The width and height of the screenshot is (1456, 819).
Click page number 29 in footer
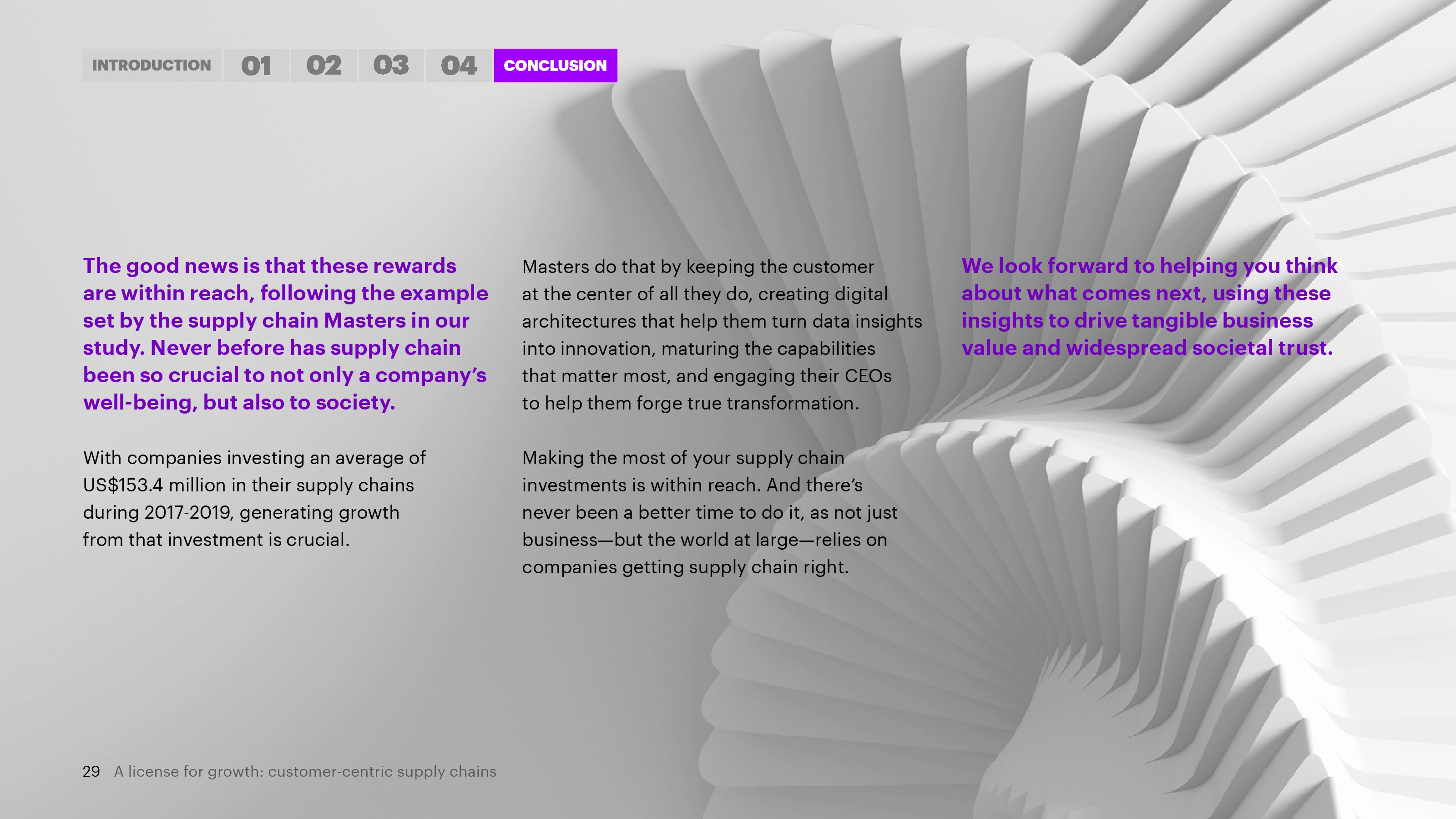coord(91,772)
